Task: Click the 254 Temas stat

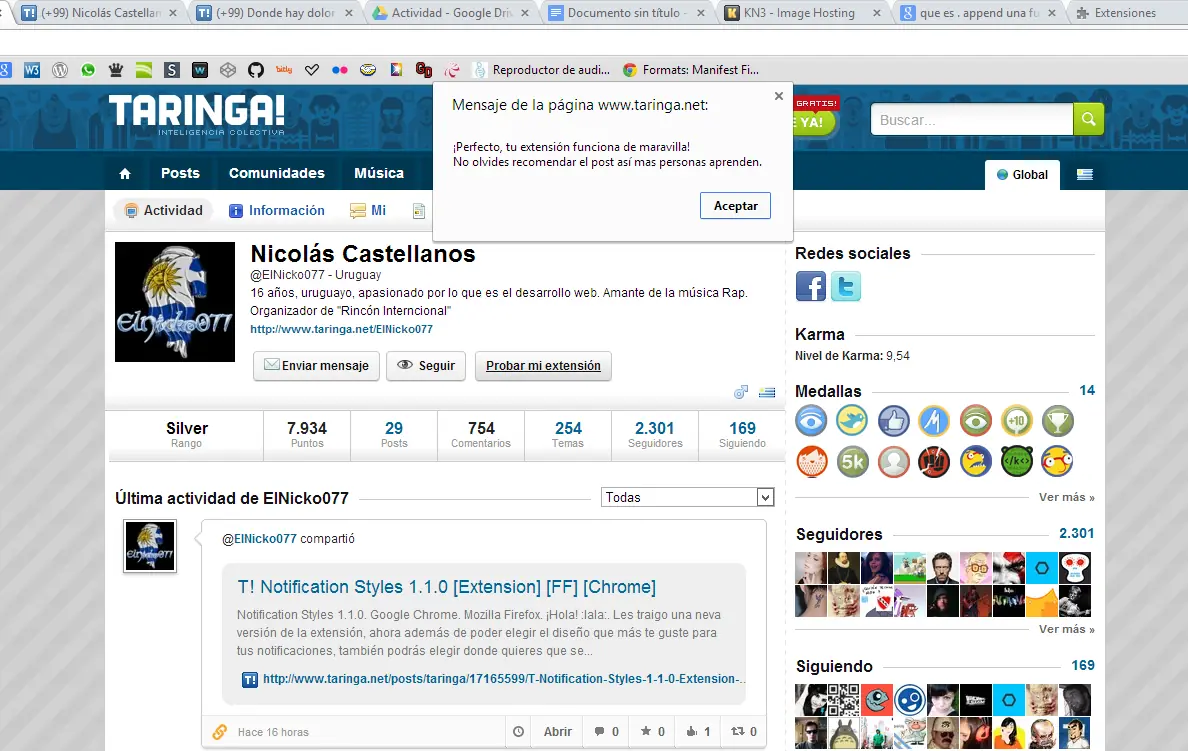Action: click(568, 434)
